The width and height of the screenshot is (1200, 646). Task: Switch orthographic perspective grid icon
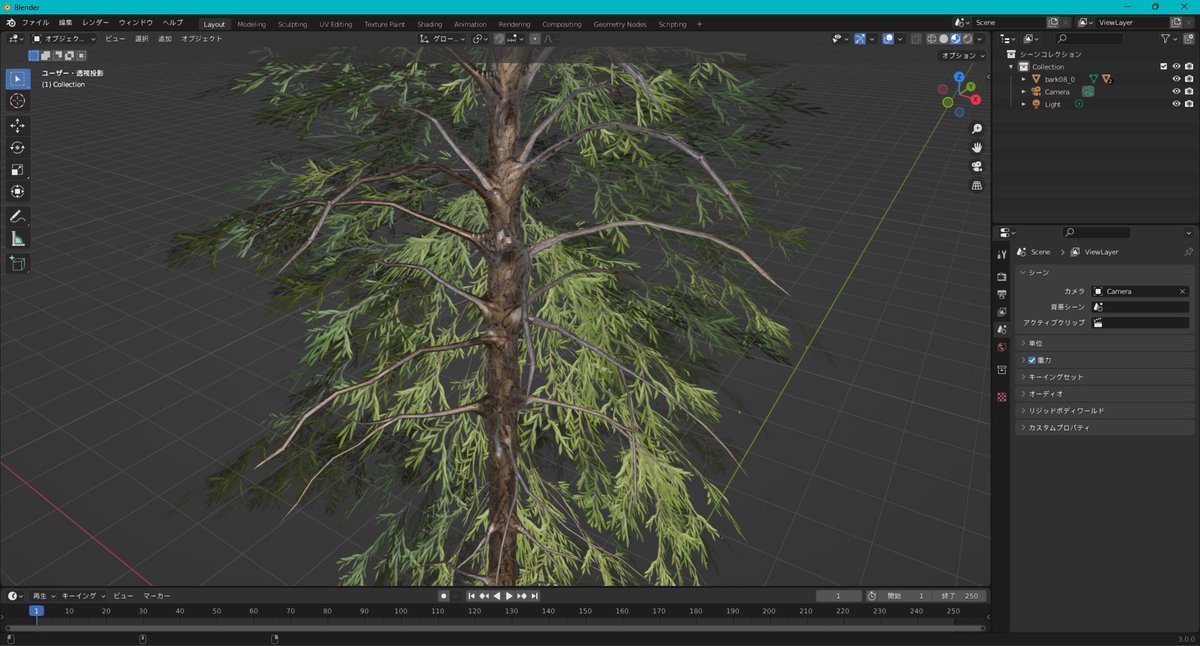[x=977, y=185]
